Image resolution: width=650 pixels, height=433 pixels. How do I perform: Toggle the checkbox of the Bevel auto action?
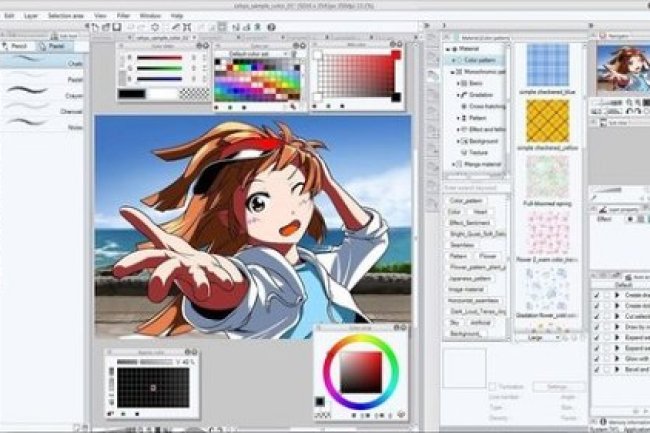(597, 369)
